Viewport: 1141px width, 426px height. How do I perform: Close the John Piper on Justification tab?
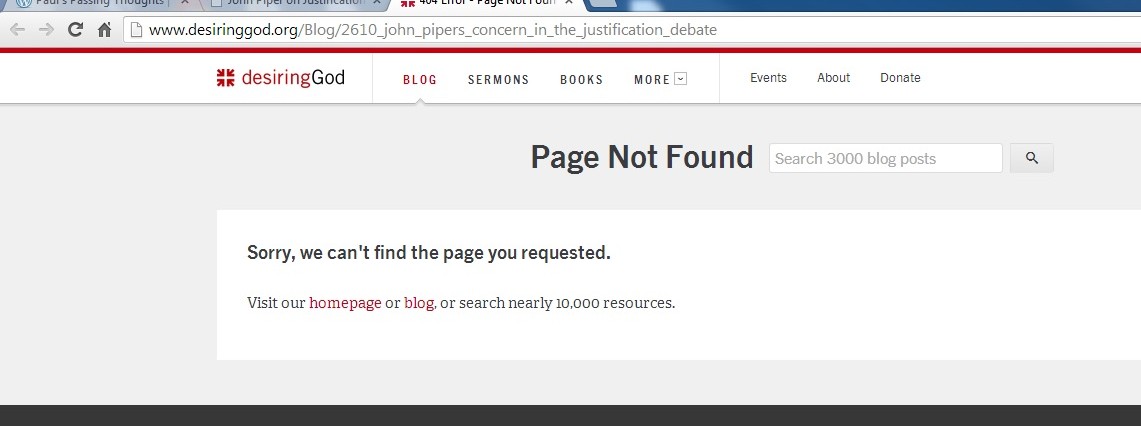(x=376, y=3)
